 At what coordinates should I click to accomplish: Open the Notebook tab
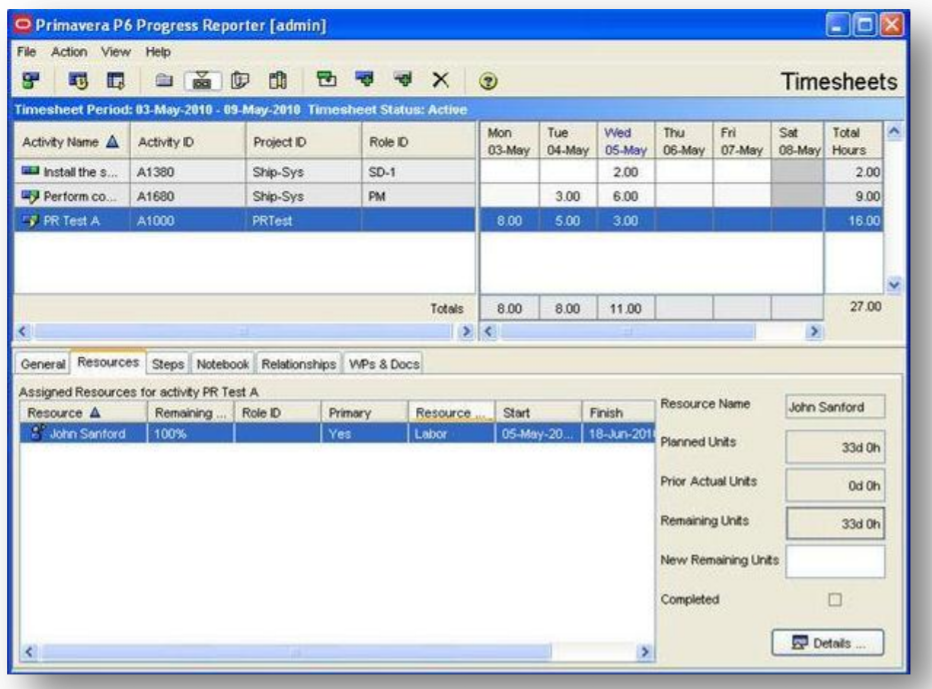coord(222,364)
